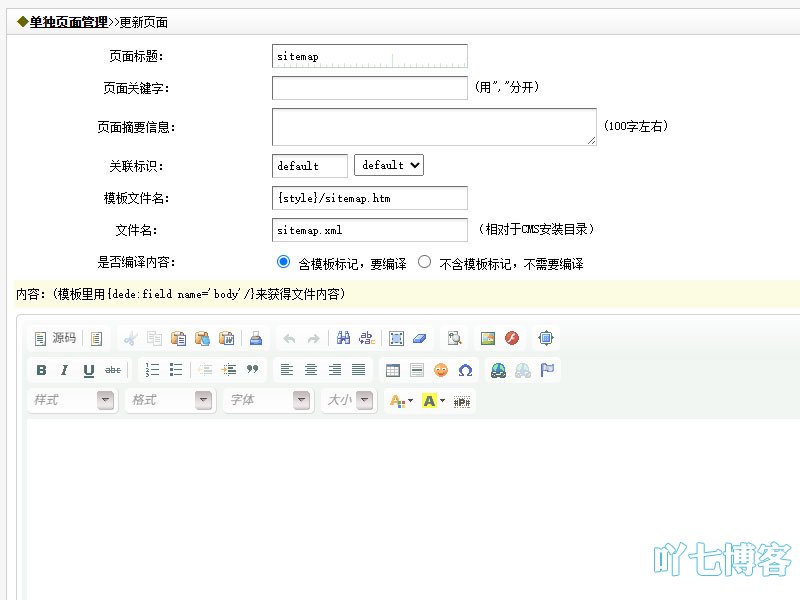The width and height of the screenshot is (800, 600).
Task: Click the Insert Link globe icon
Action: [x=498, y=370]
